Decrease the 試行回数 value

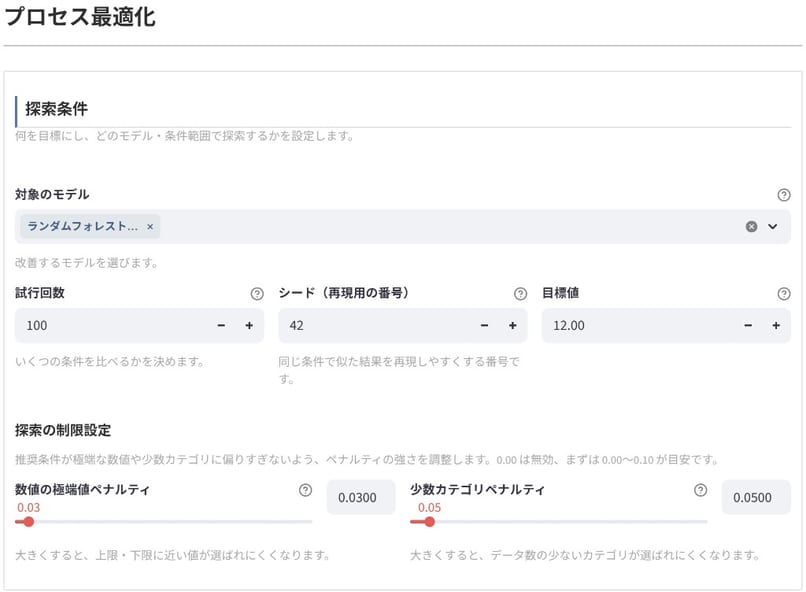(x=221, y=325)
